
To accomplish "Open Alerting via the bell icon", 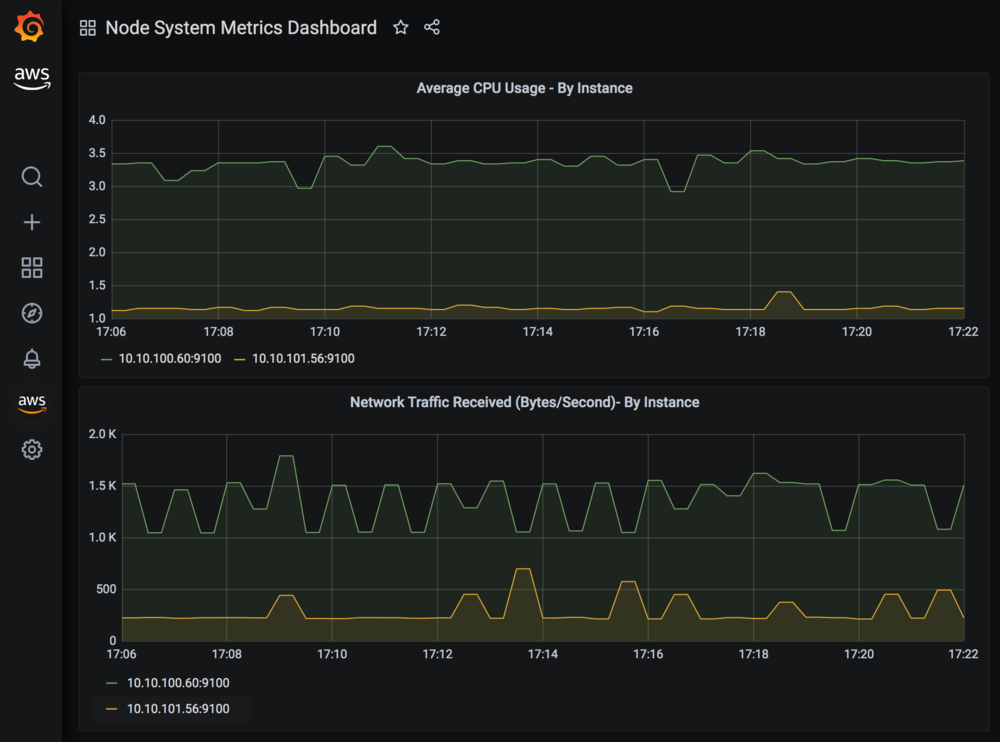I will (31, 358).
